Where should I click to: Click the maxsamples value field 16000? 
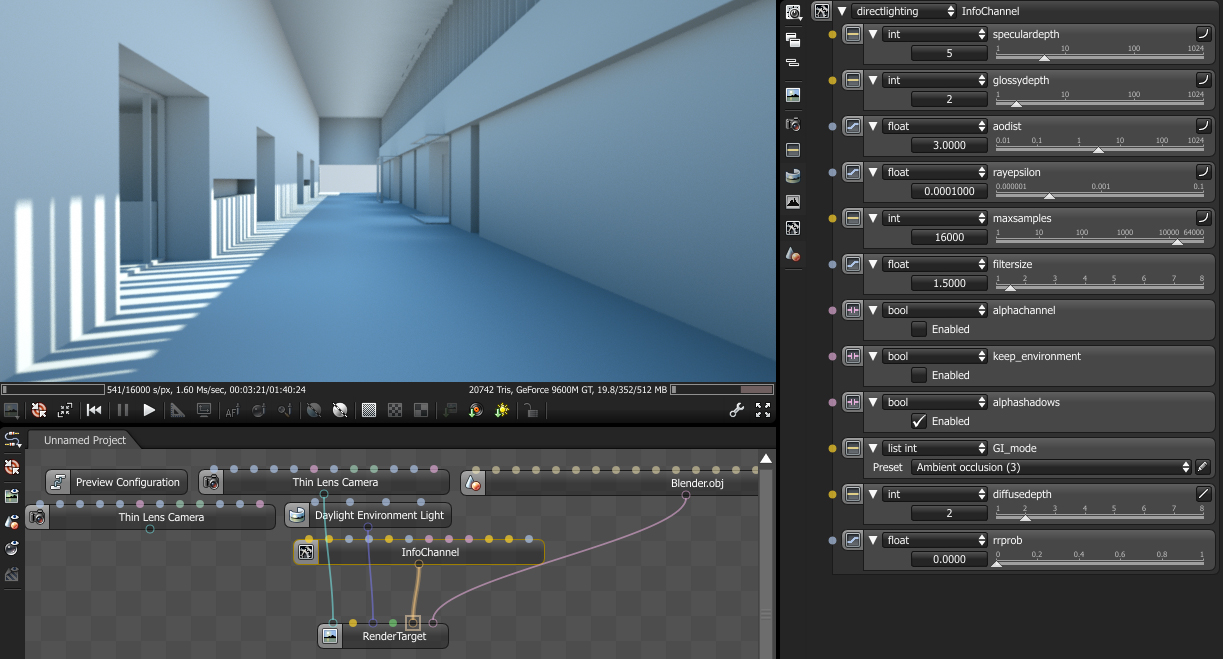949,237
